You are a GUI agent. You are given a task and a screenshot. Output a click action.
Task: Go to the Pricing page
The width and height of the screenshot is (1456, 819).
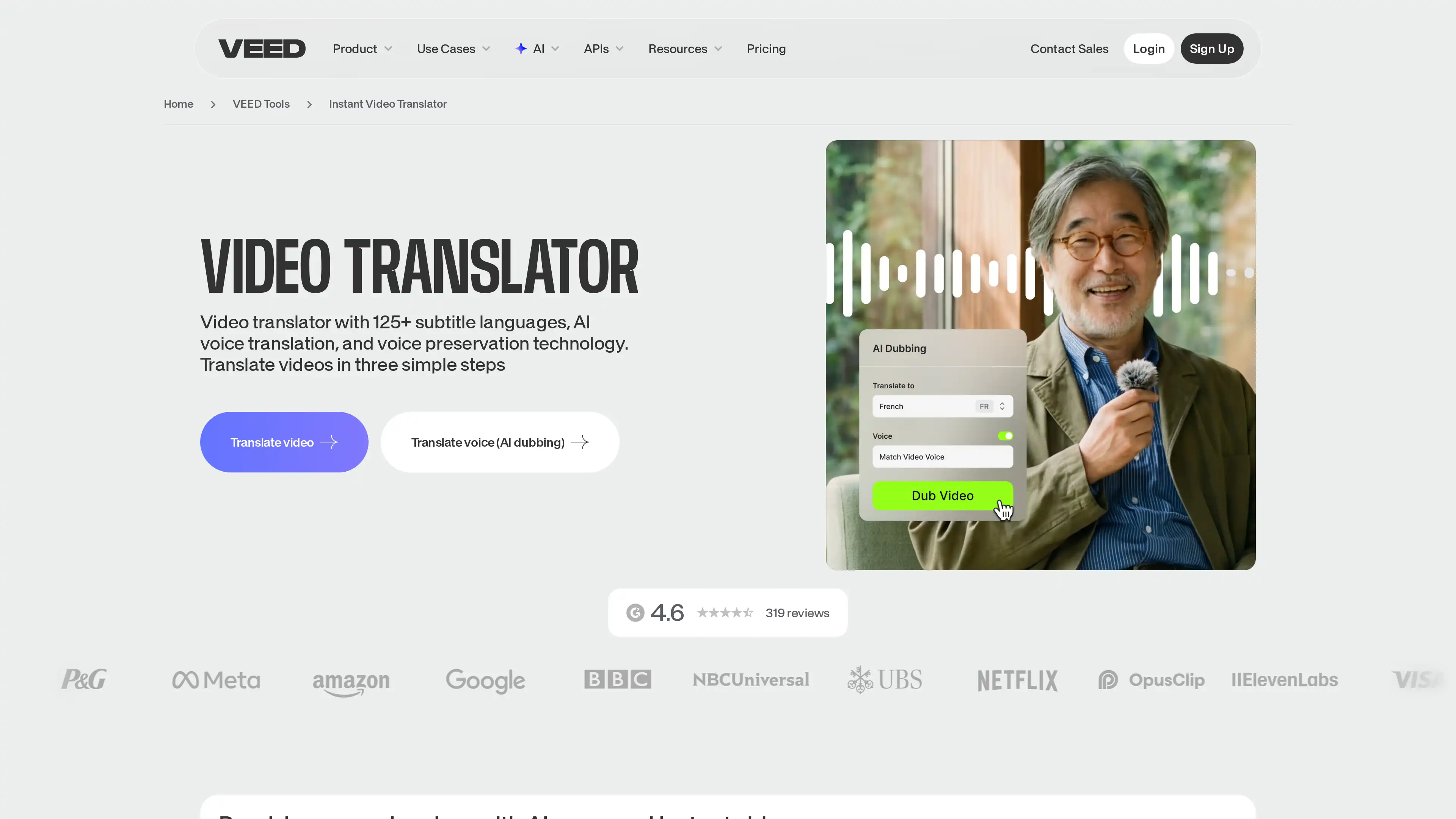pyautogui.click(x=766, y=49)
